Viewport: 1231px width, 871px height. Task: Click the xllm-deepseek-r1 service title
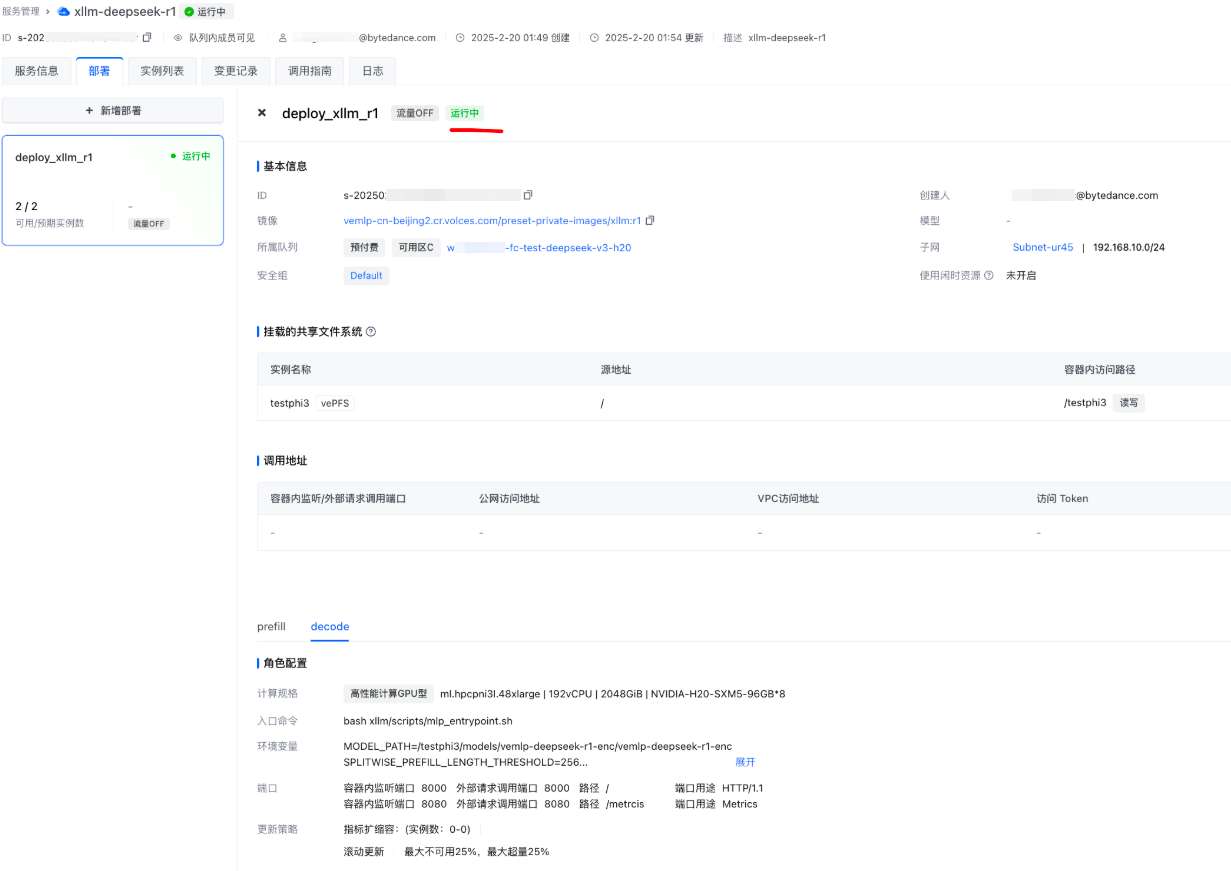(x=125, y=12)
